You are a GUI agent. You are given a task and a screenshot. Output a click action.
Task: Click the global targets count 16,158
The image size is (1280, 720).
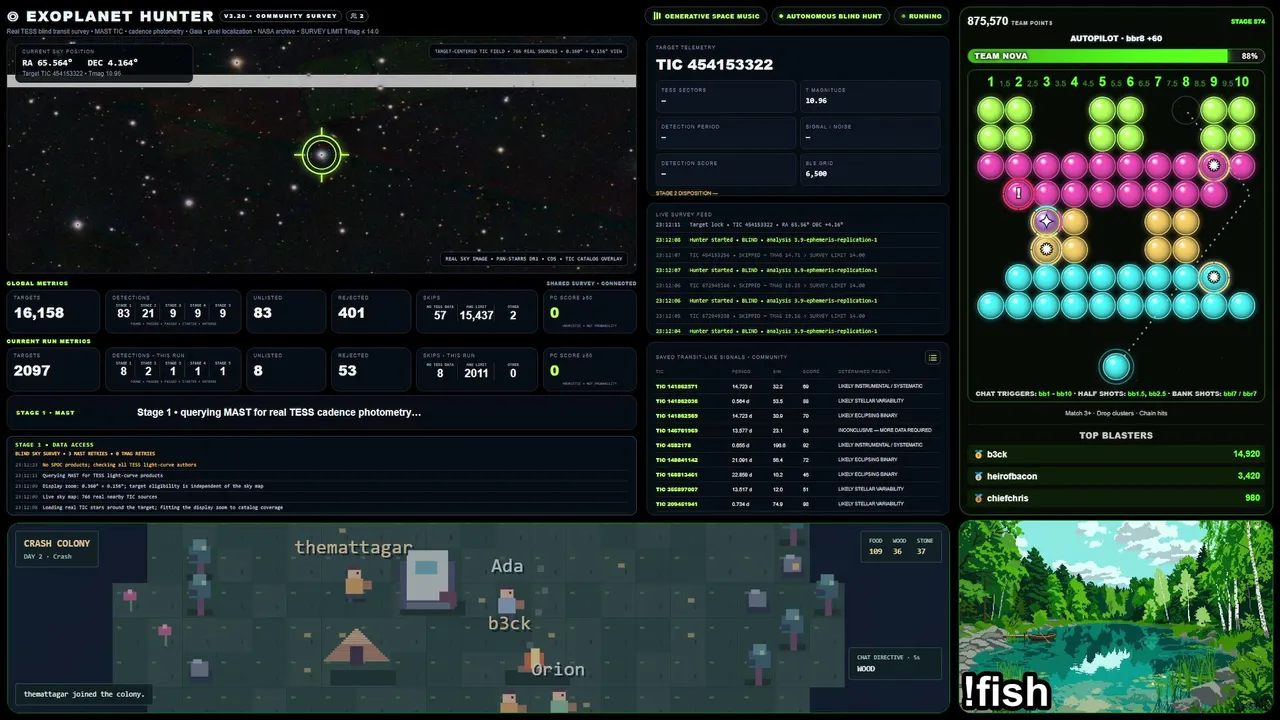pos(39,313)
